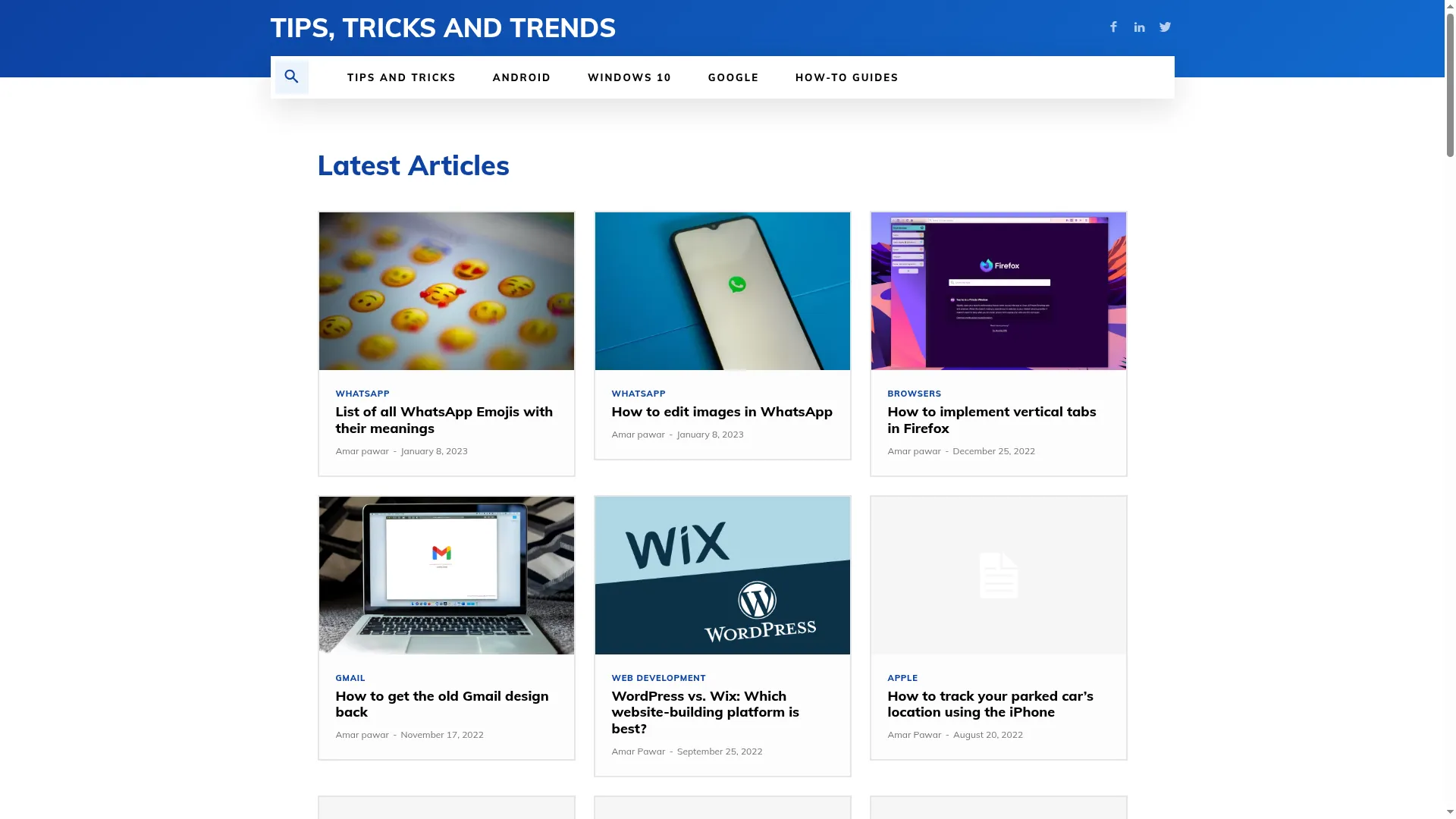1456x819 pixels.
Task: Read 'List of all WhatsApp Emojis with their meanings'
Action: (444, 420)
